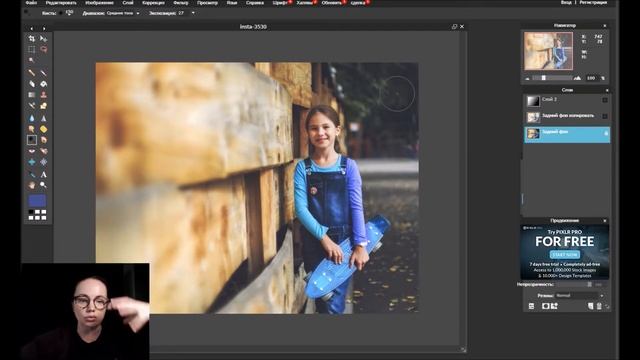Select the Magic Wand tool
The height and width of the screenshot is (360, 640).
pyautogui.click(x=31, y=60)
